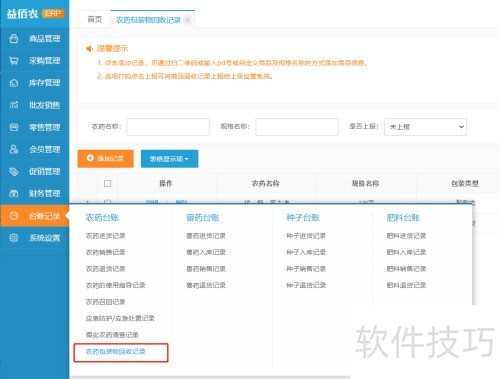Open 促销管理 via its tag icon
This screenshot has height=379, width=500.
tap(14, 171)
